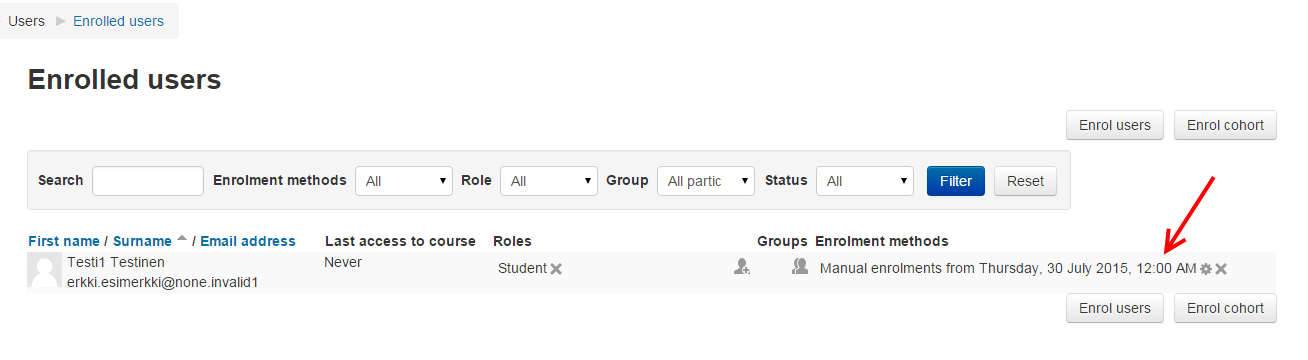Unenrol user via X icon after gear

1221,269
